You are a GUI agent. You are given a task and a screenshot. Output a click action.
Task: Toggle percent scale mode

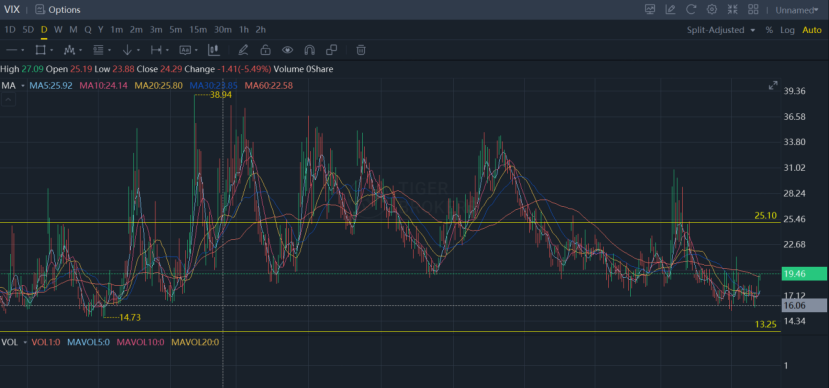pos(769,30)
